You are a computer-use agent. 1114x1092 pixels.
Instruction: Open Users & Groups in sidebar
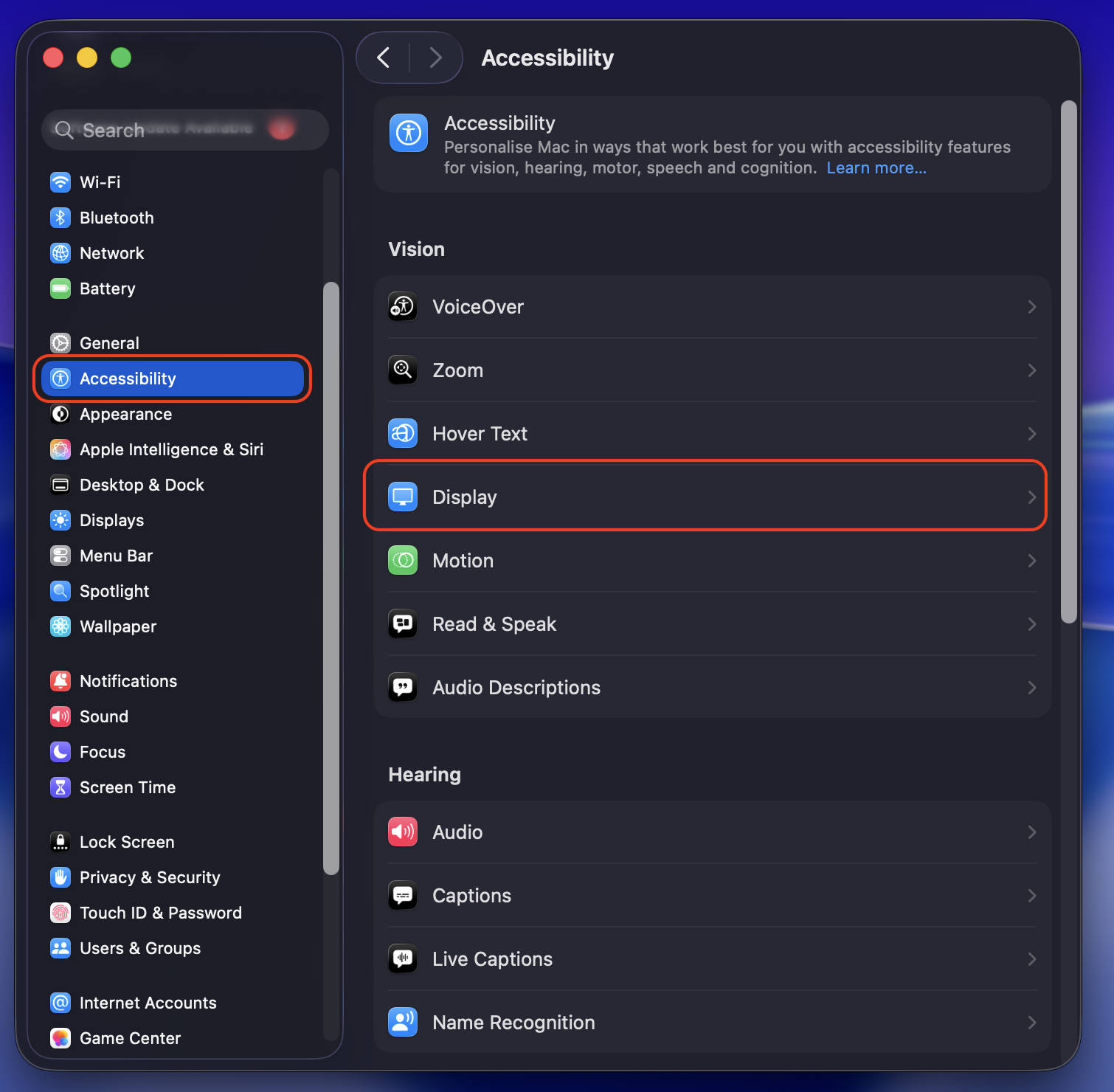click(x=173, y=947)
